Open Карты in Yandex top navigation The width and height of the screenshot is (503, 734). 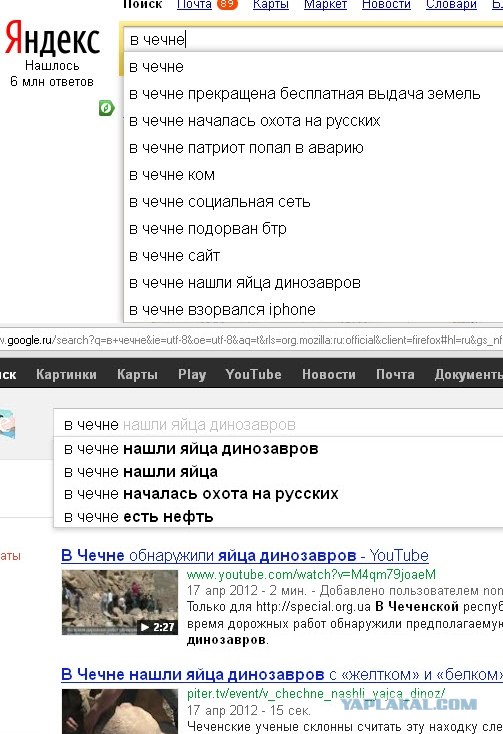point(270,5)
